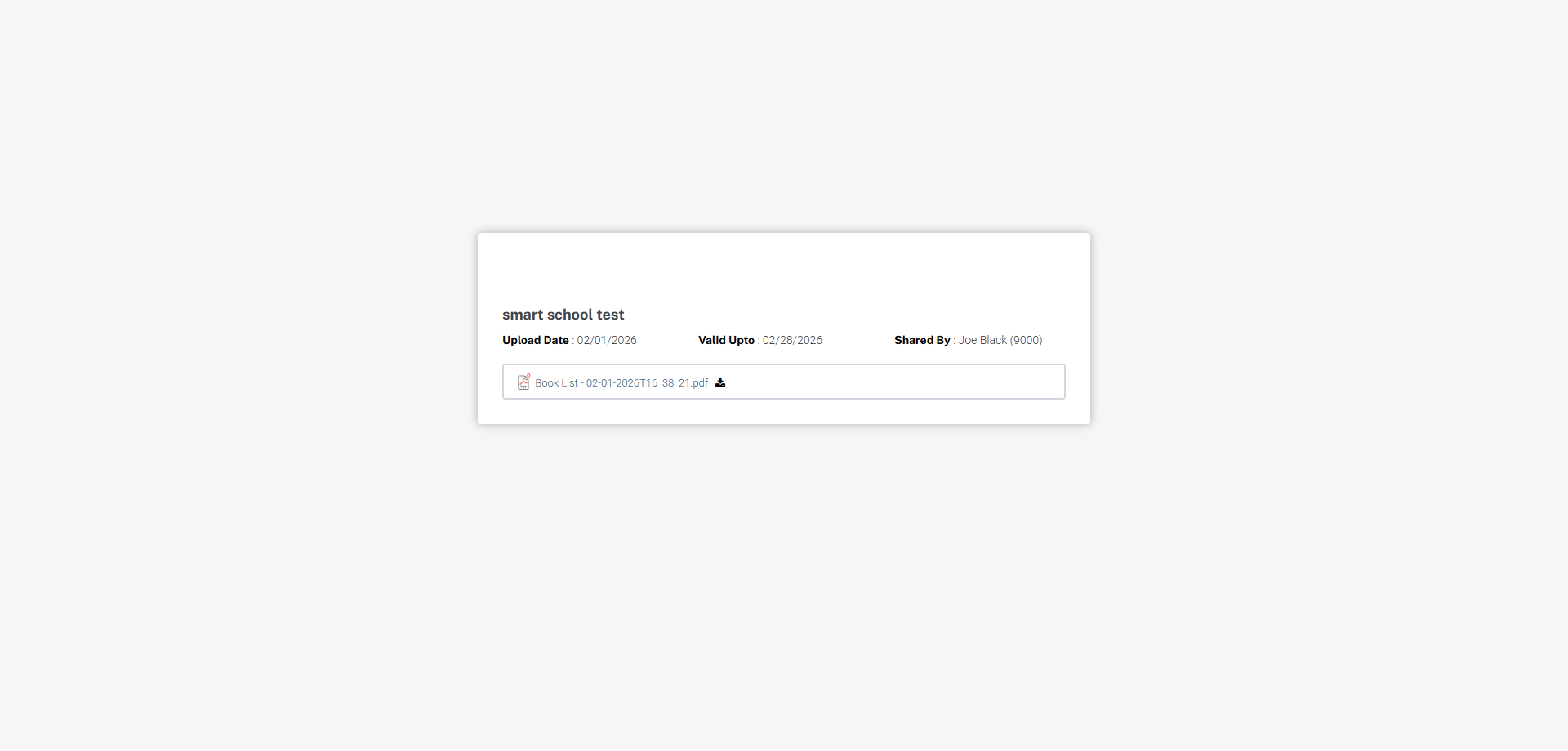Image resolution: width=1568 pixels, height=751 pixels.
Task: Click the 'Shared By' label
Action: pyautogui.click(x=922, y=340)
